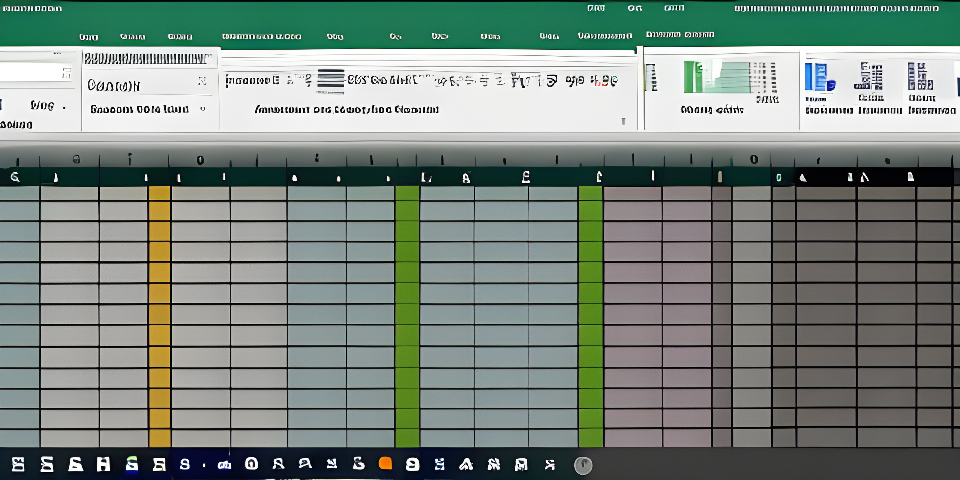The width and height of the screenshot is (960, 480).
Task: Click the stacked horizontal lines icon in the ribbon
Action: point(331,81)
